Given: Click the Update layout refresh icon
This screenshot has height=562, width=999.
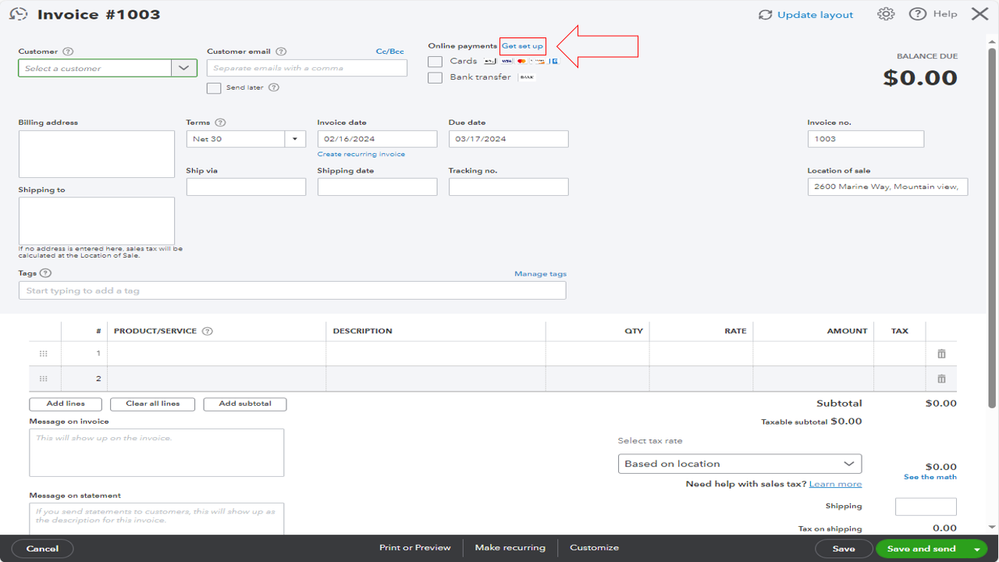Looking at the screenshot, I should click(x=765, y=15).
